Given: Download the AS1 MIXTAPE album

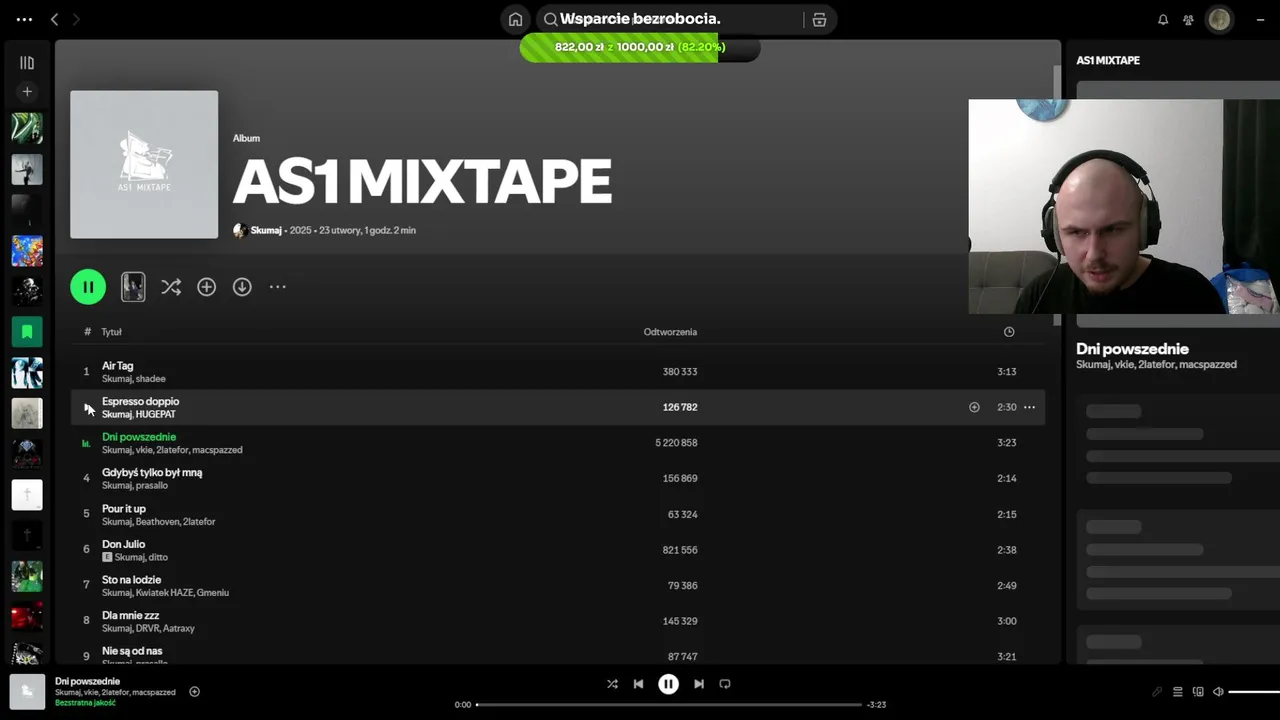Looking at the screenshot, I should (242, 287).
